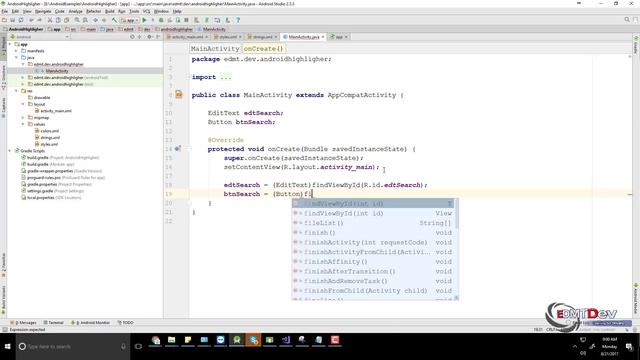Click the onCreate() breadcrumb
The image size is (640, 360).
tap(263, 49)
